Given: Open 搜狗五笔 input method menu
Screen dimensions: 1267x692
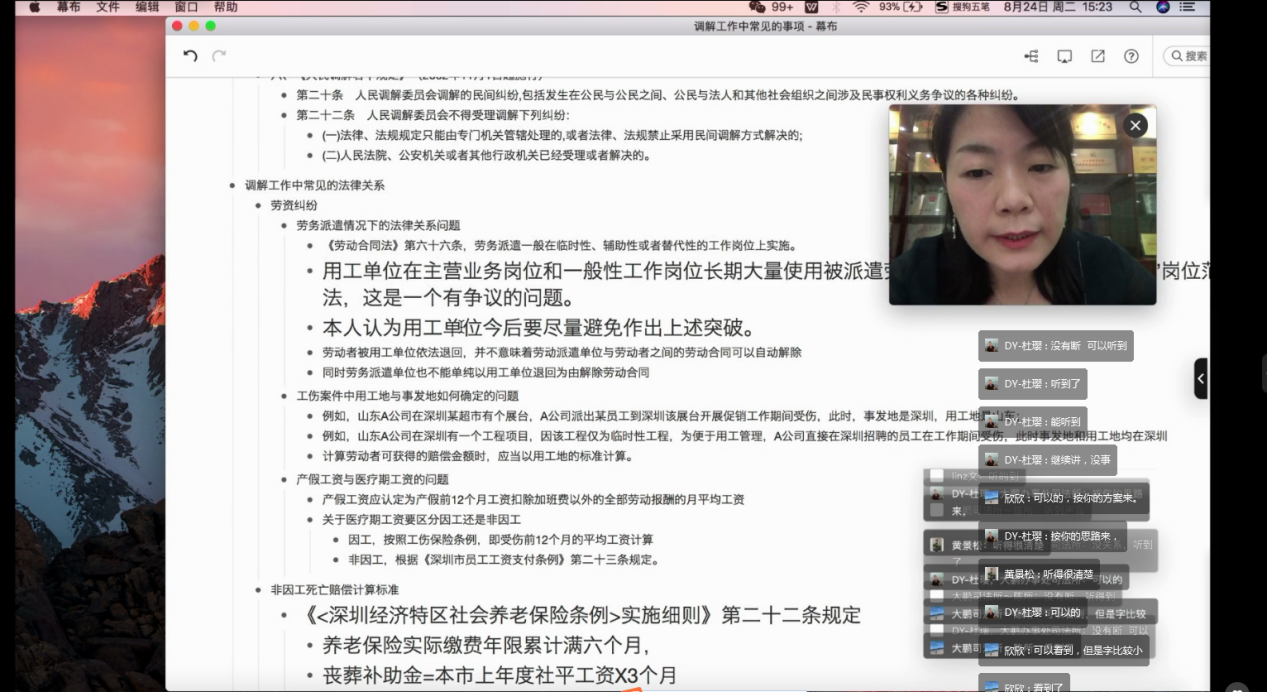Looking at the screenshot, I should tap(962, 7).
